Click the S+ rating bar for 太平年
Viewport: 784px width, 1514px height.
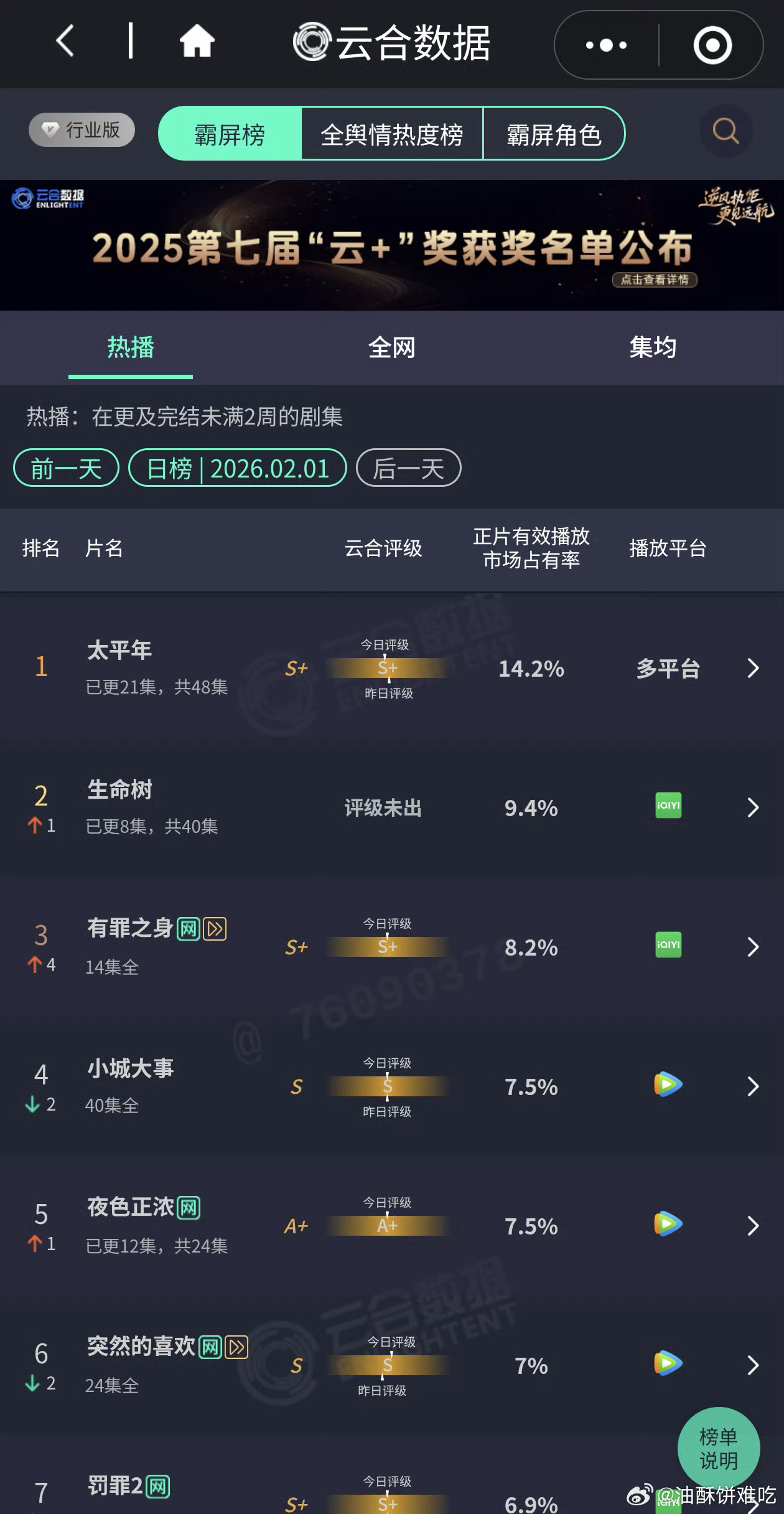(387, 669)
